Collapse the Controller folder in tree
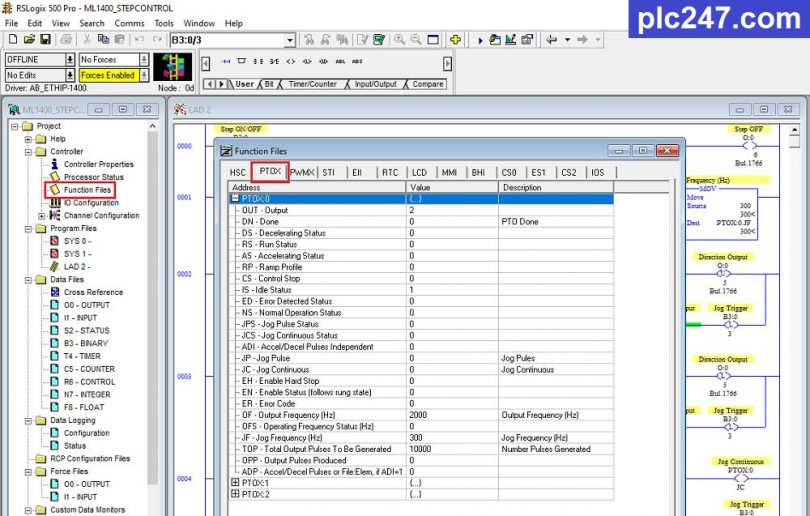 (x=28, y=152)
